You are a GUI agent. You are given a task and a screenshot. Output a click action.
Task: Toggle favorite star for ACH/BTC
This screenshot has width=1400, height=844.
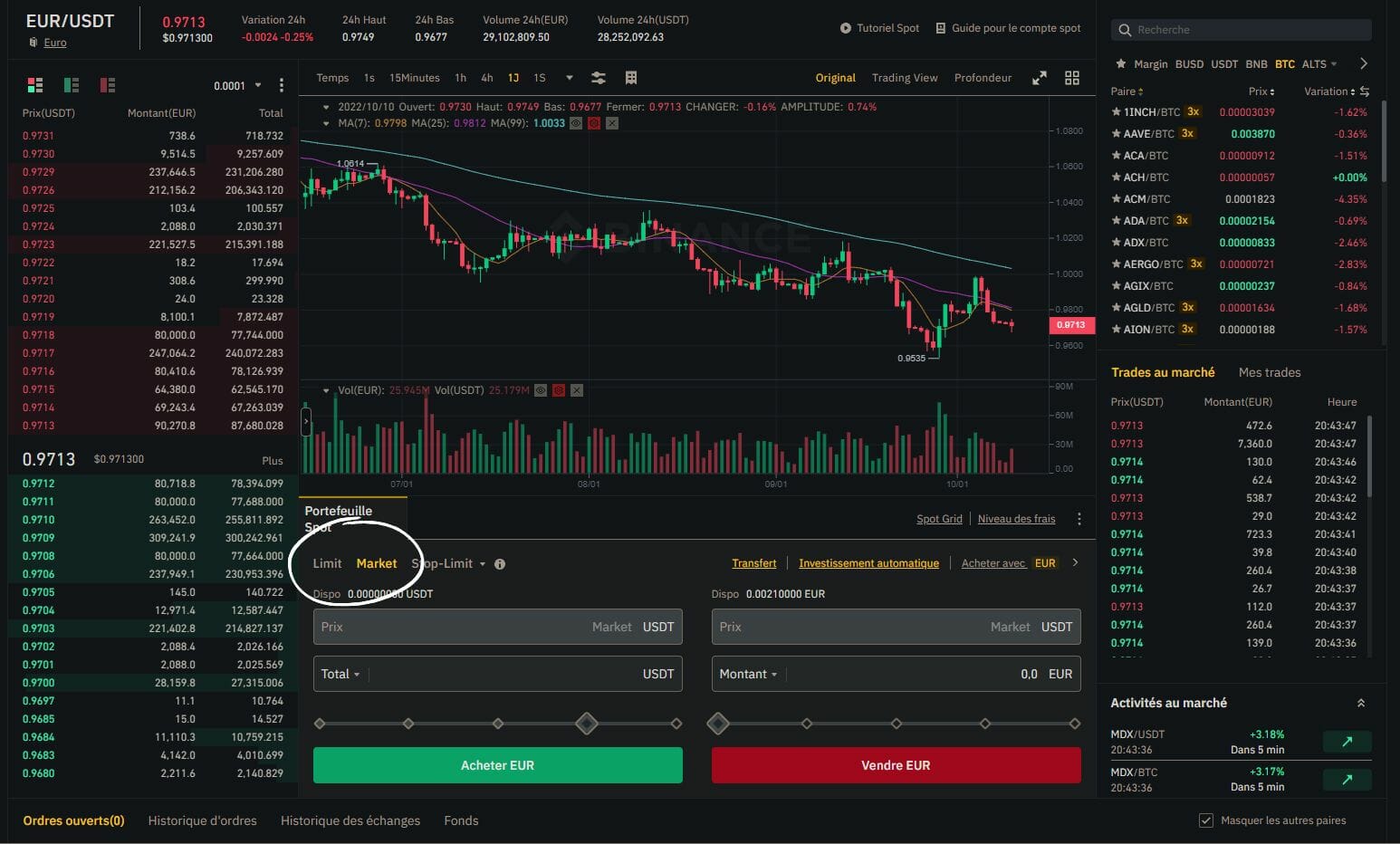click(1116, 177)
